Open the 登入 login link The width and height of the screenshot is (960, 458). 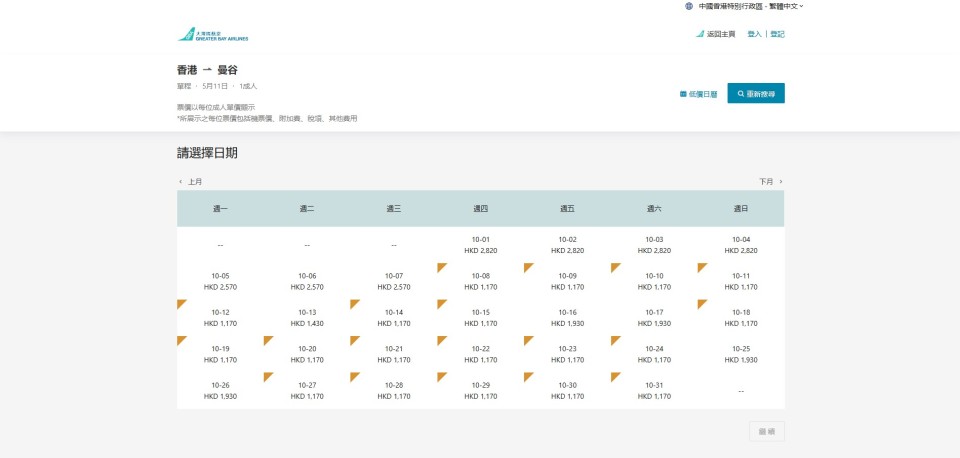point(754,34)
